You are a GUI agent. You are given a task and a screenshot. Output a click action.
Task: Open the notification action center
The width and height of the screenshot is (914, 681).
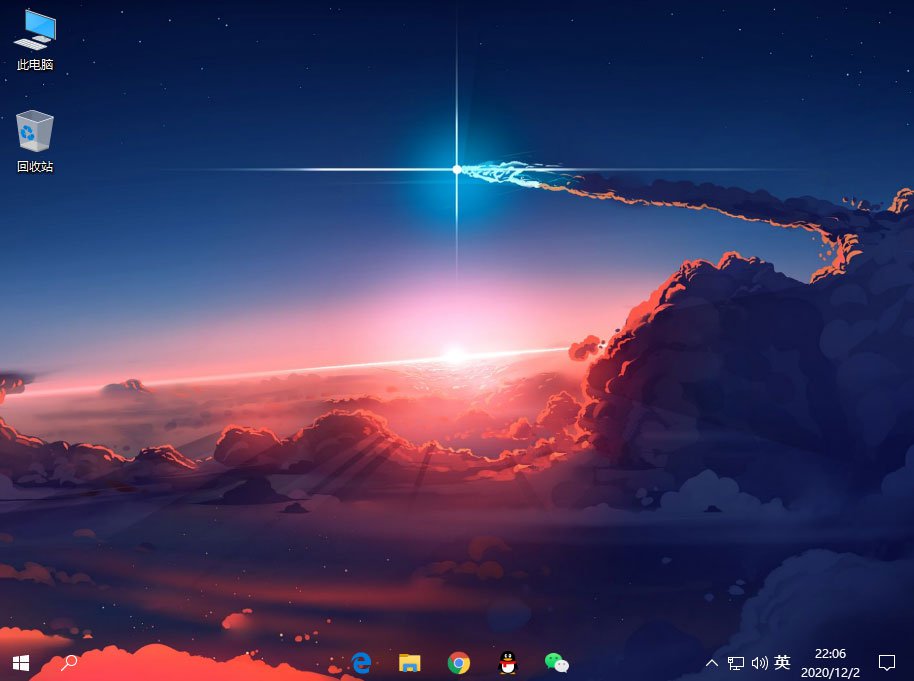[x=887, y=663]
